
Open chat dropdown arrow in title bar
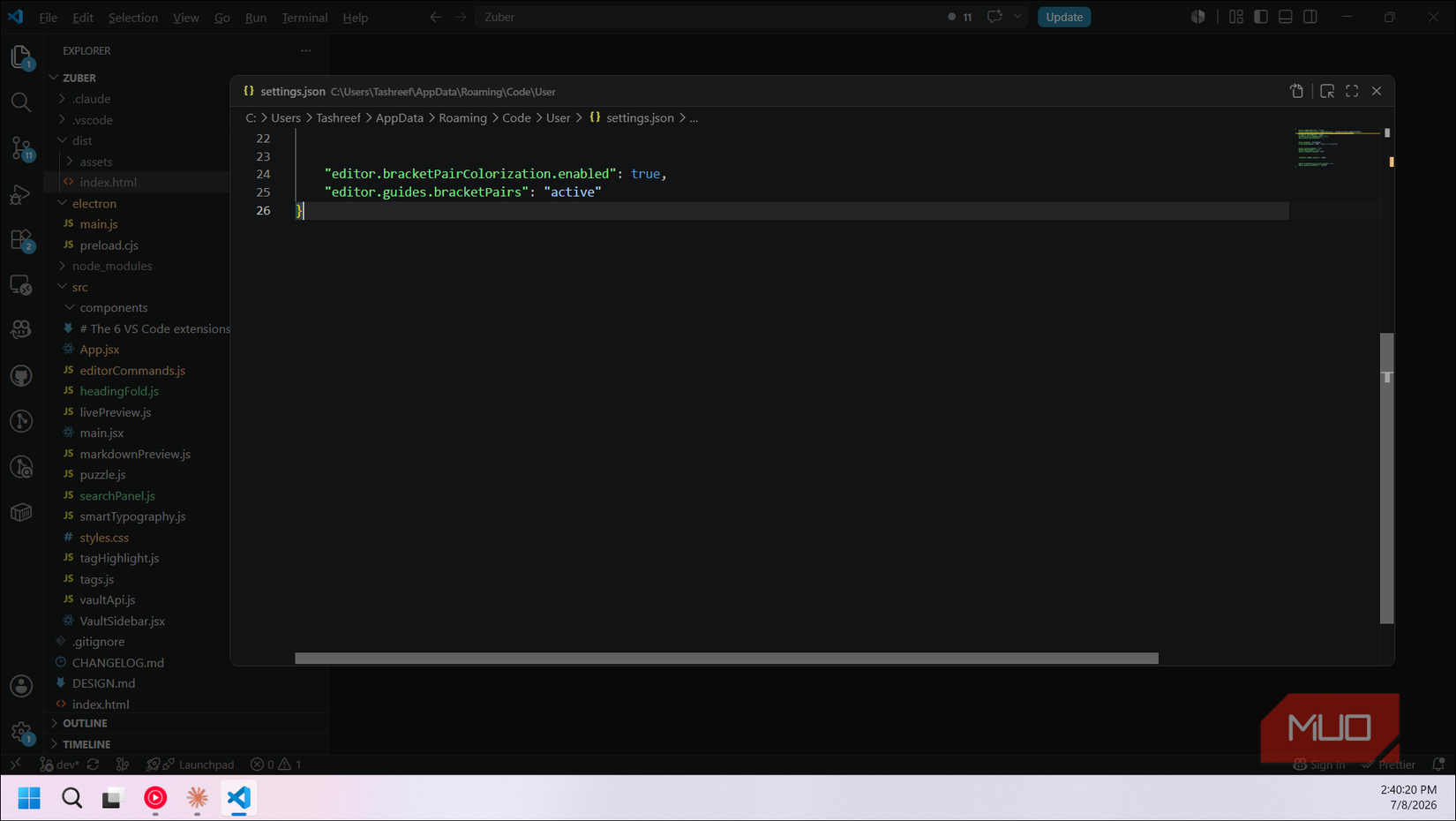pyautogui.click(x=1017, y=17)
